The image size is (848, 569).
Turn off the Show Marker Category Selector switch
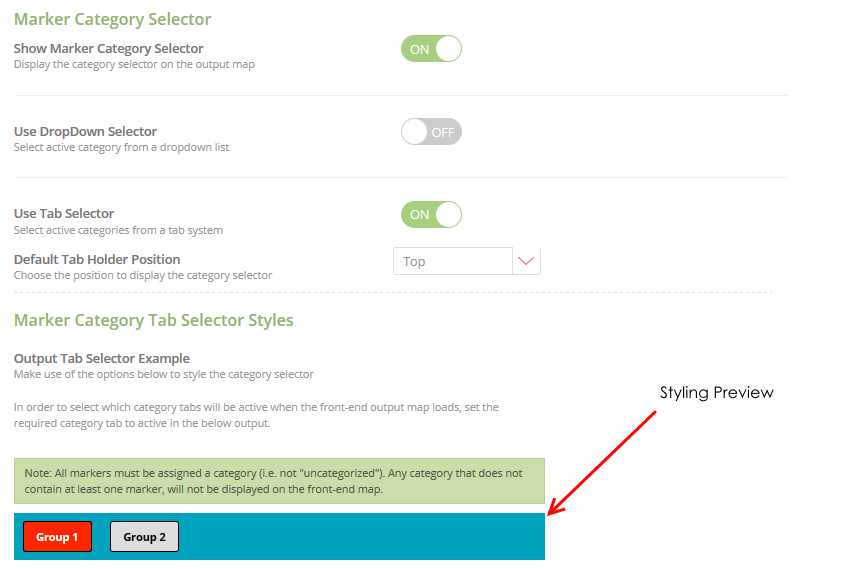tap(431, 49)
